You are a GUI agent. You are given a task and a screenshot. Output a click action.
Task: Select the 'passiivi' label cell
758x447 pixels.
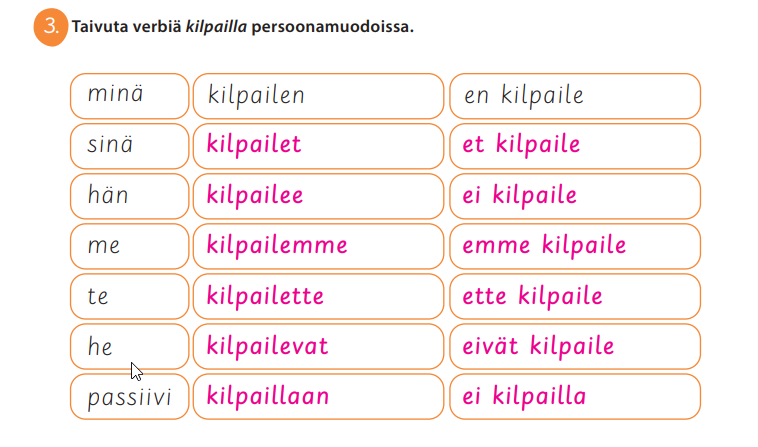pyautogui.click(x=129, y=397)
